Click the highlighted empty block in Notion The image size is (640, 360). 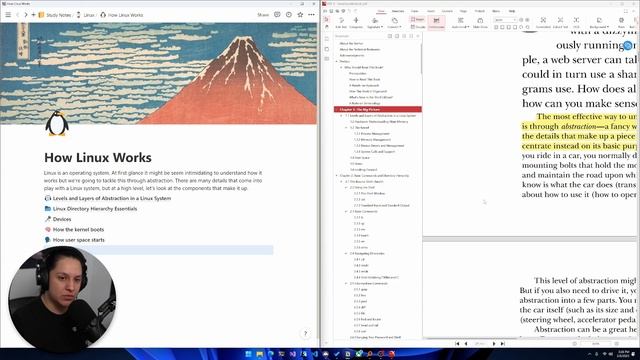(x=159, y=250)
